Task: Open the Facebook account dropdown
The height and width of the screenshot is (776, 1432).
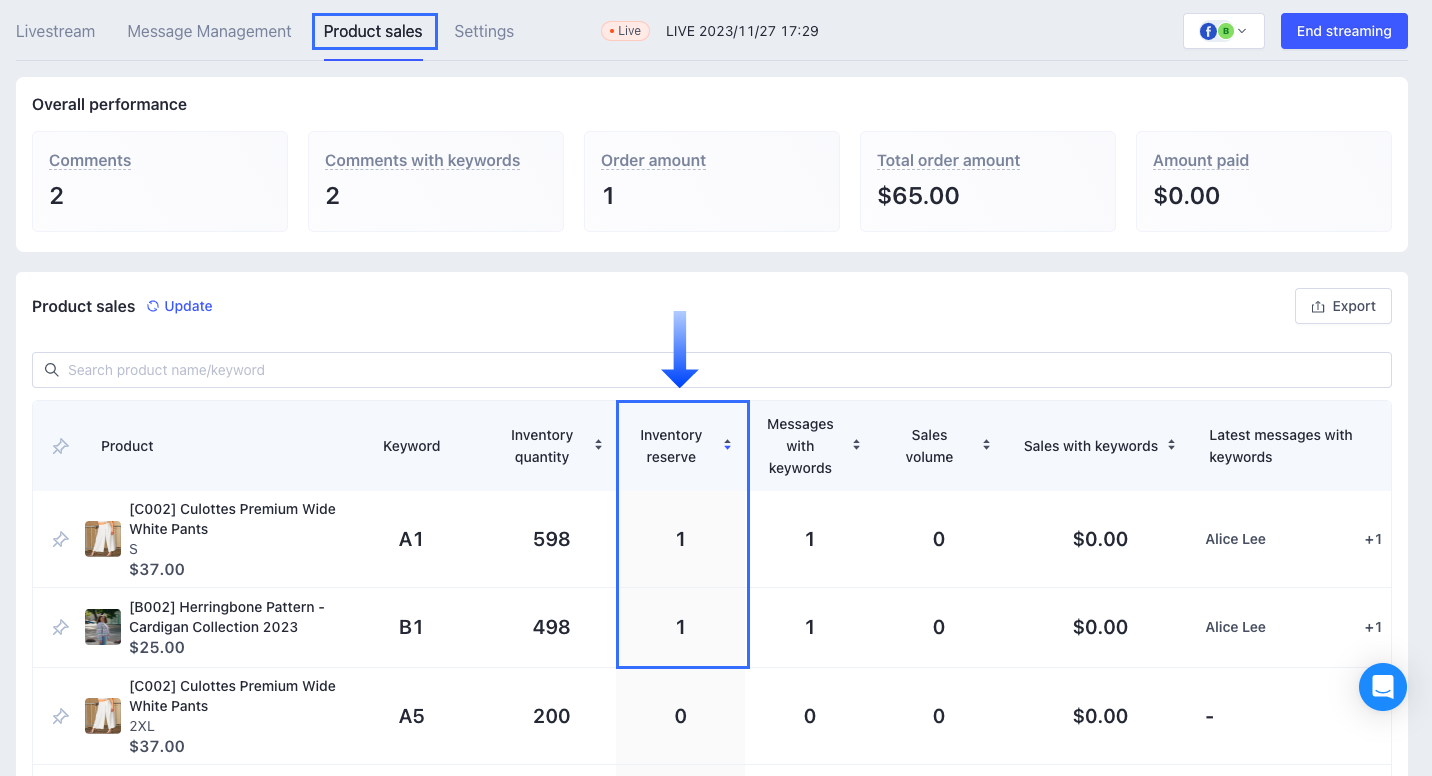Action: pos(1223,31)
